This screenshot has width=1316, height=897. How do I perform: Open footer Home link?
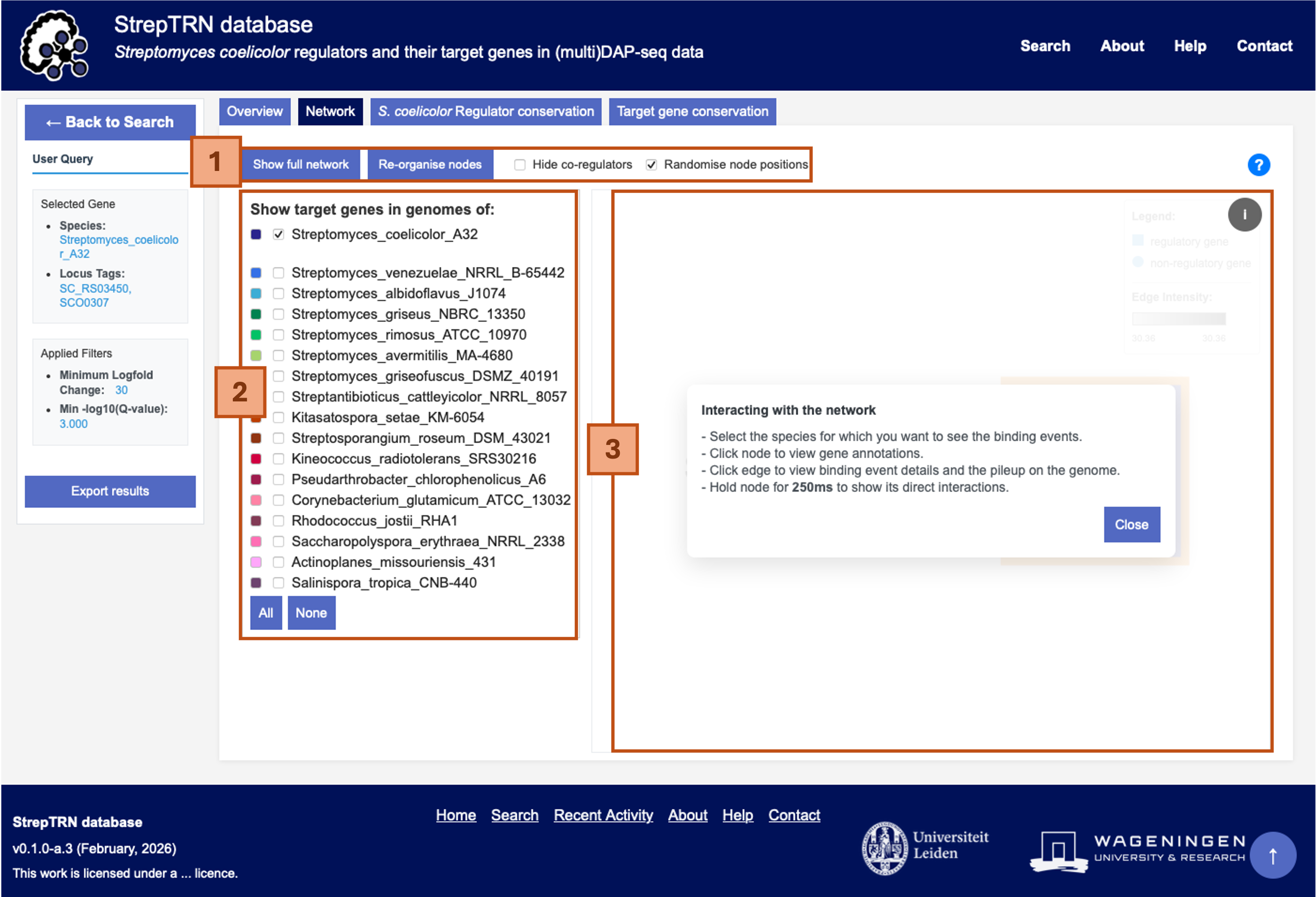(x=456, y=815)
